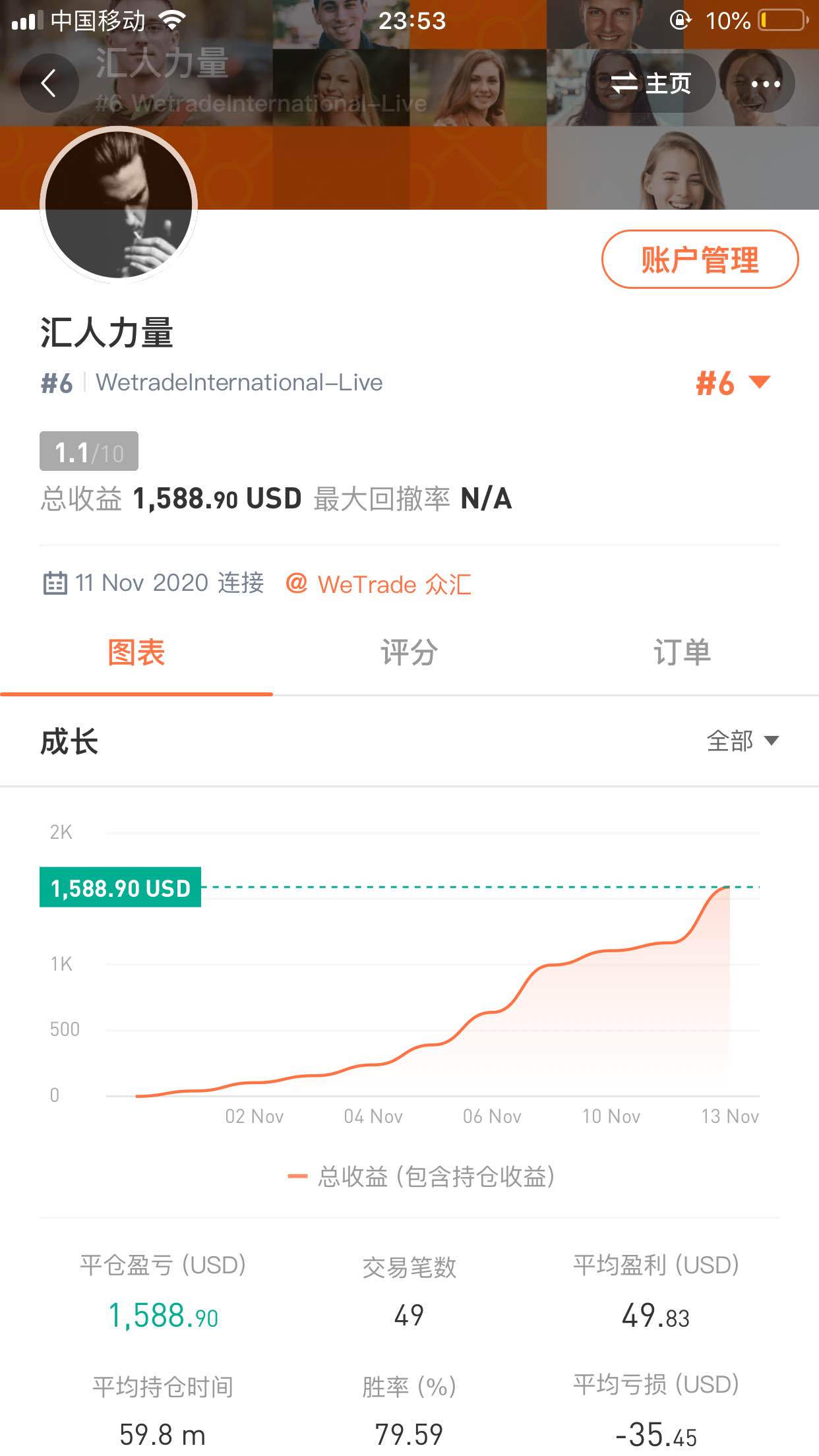Open the 全部 time range dropdown
The height and width of the screenshot is (1456, 819).
[x=743, y=741]
